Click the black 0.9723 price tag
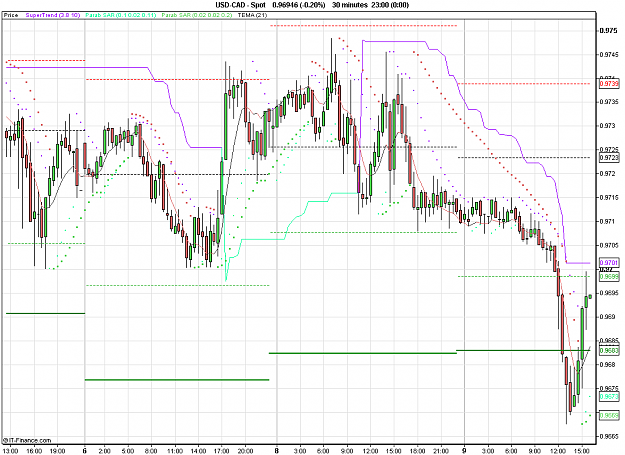 coord(609,158)
